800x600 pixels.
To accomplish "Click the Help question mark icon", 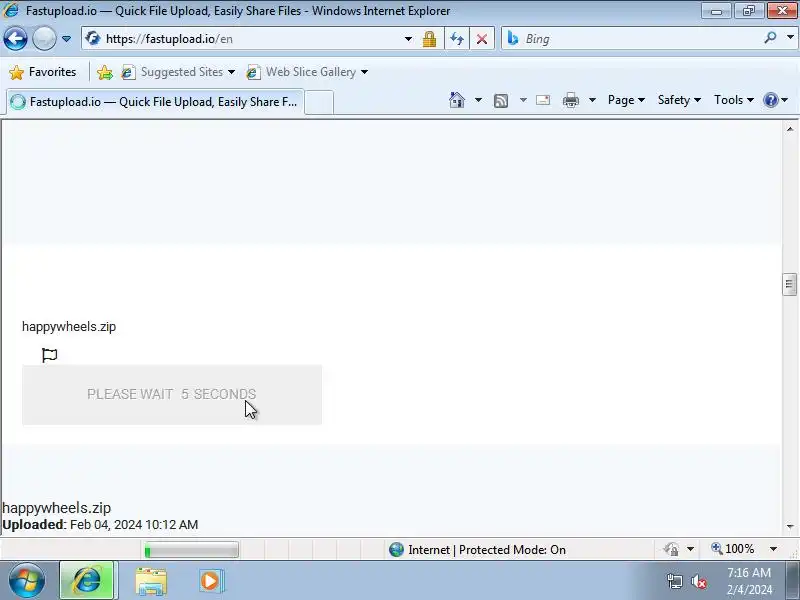I will click(770, 100).
